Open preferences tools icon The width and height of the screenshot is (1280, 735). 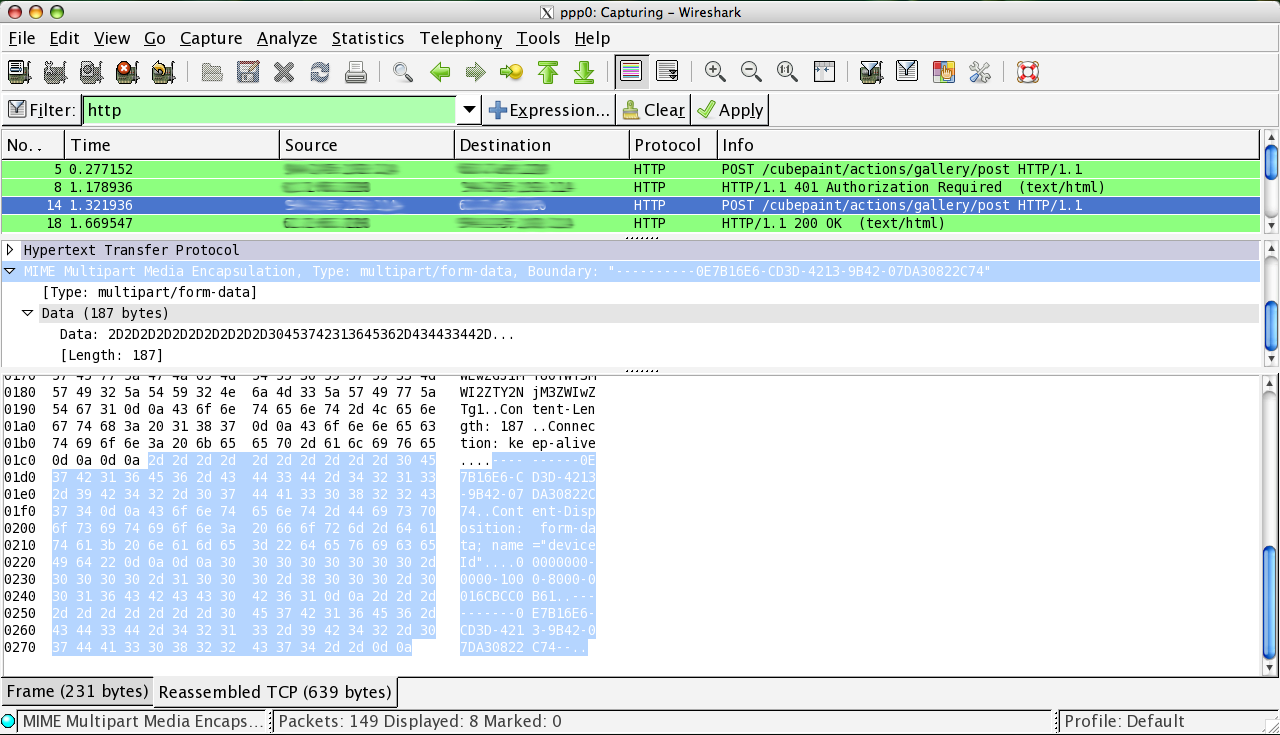click(979, 72)
